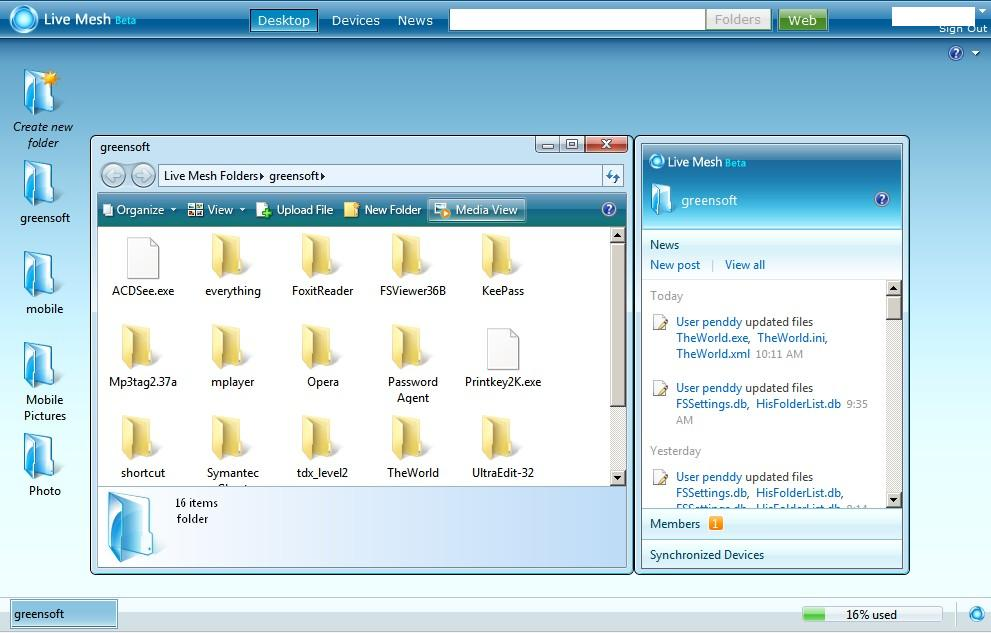This screenshot has height=633, width=991.
Task: Click the Members count badge
Action: click(715, 524)
